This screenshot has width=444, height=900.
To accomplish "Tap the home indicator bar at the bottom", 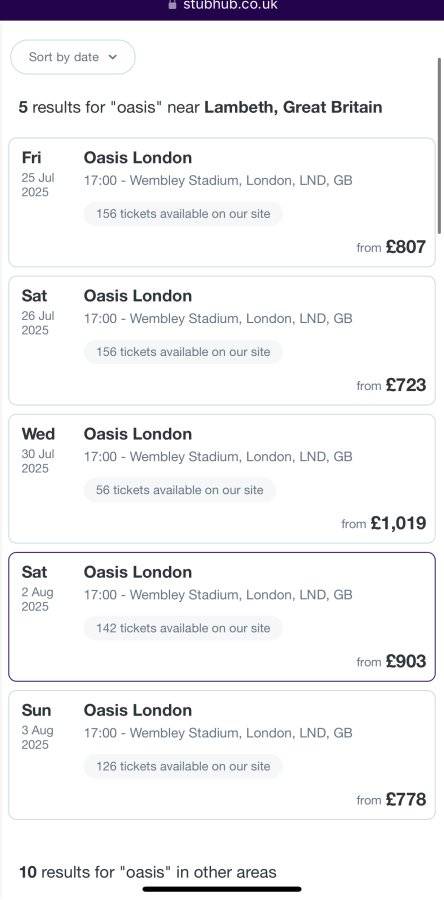I will click(x=222, y=890).
